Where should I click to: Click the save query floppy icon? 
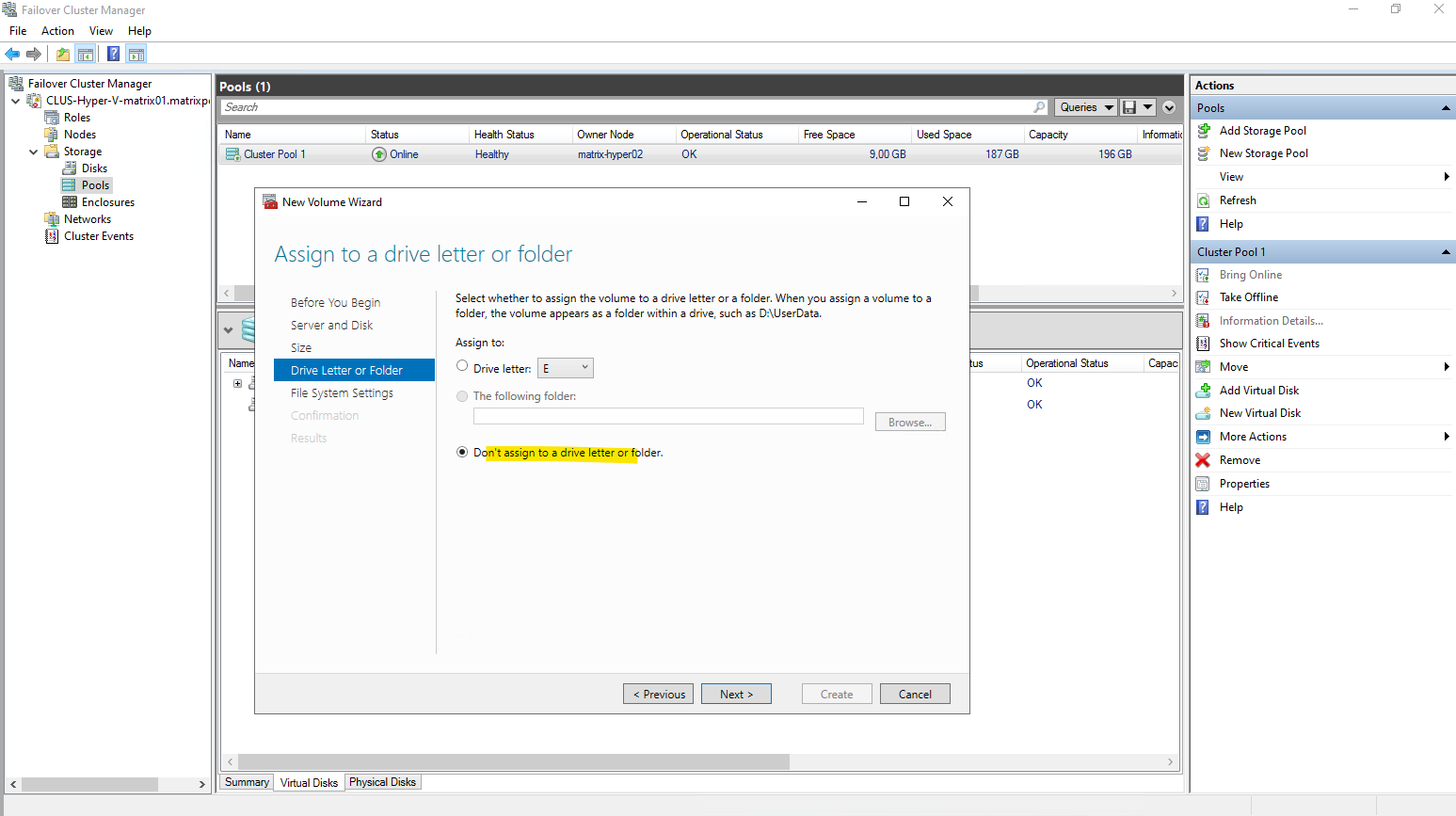click(1129, 107)
